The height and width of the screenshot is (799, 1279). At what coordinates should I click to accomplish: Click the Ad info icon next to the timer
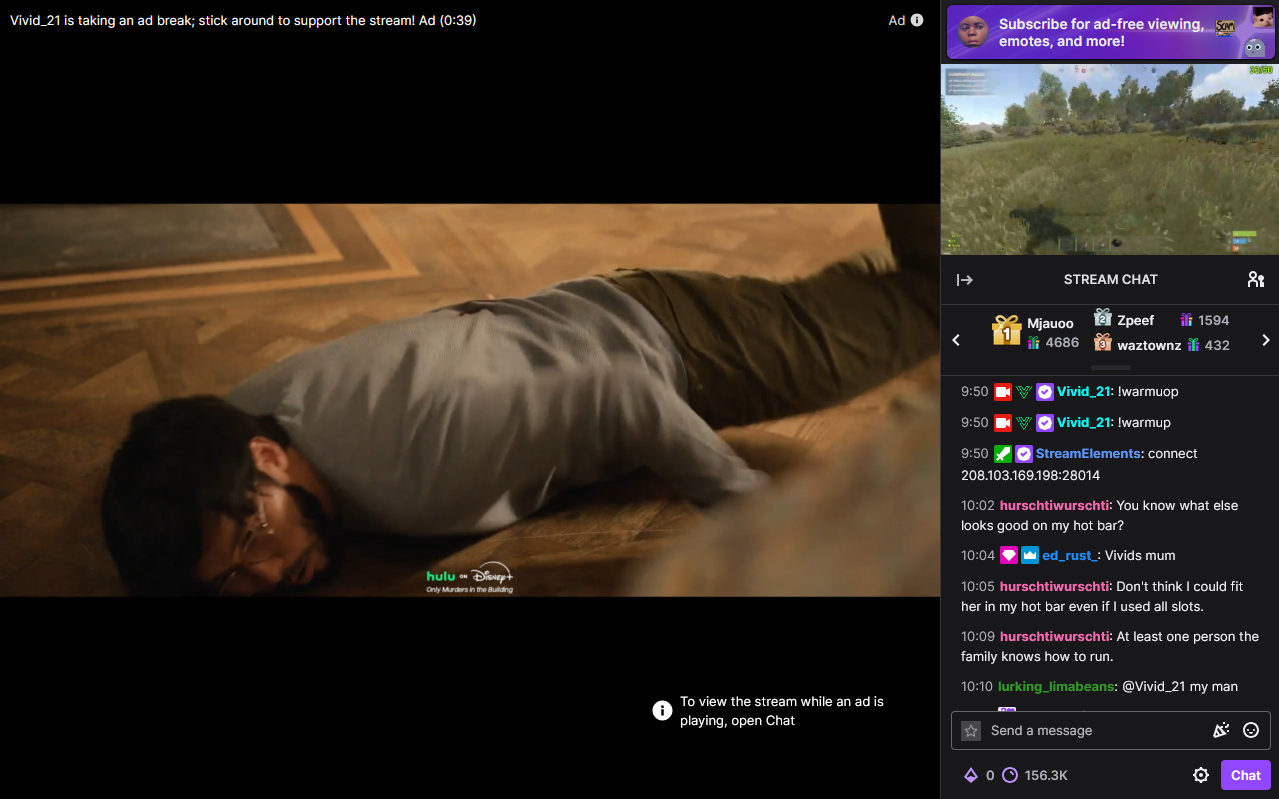click(918, 19)
